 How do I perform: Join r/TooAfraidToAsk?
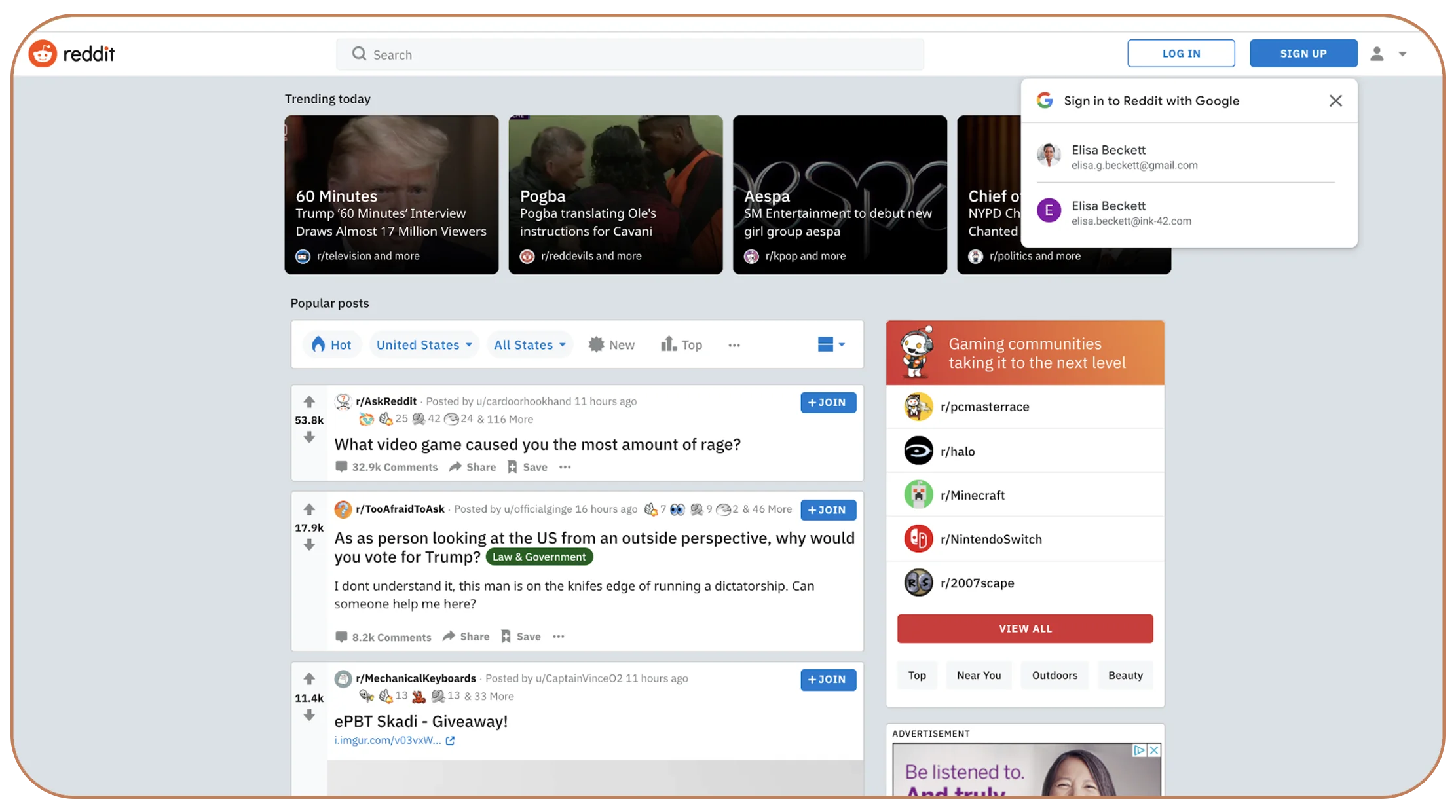[x=828, y=509]
